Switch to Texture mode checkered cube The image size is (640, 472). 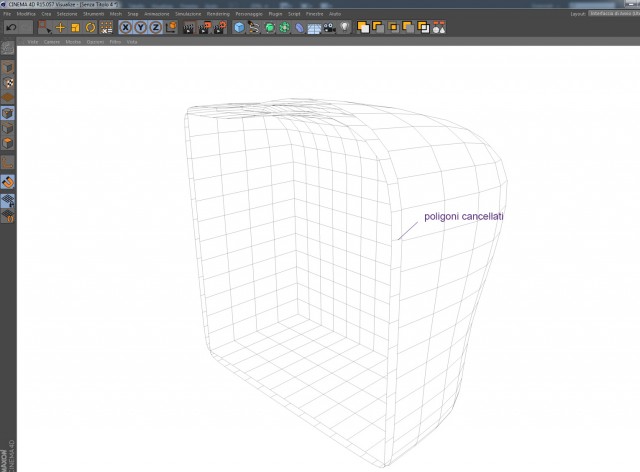8,82
